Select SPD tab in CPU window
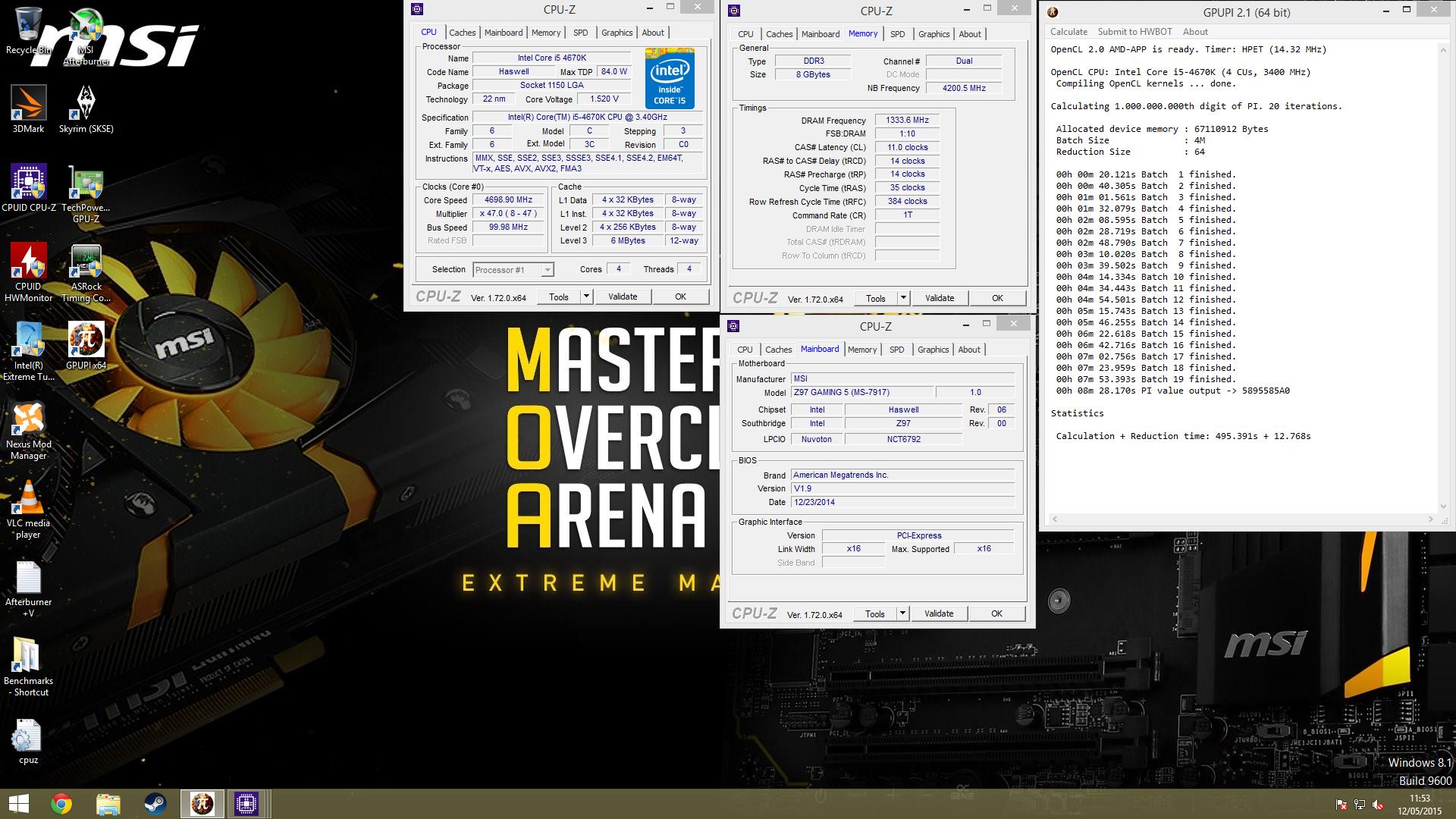Viewport: 1456px width, 819px height. (x=580, y=33)
